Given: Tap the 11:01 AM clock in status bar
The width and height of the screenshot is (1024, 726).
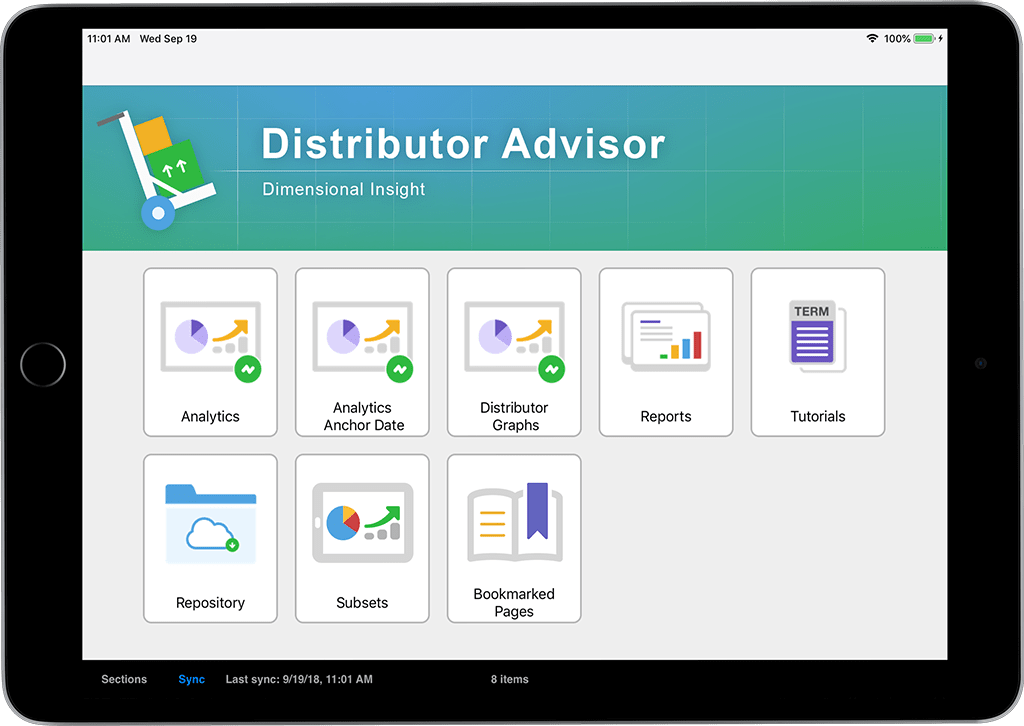Looking at the screenshot, I should click(109, 39).
